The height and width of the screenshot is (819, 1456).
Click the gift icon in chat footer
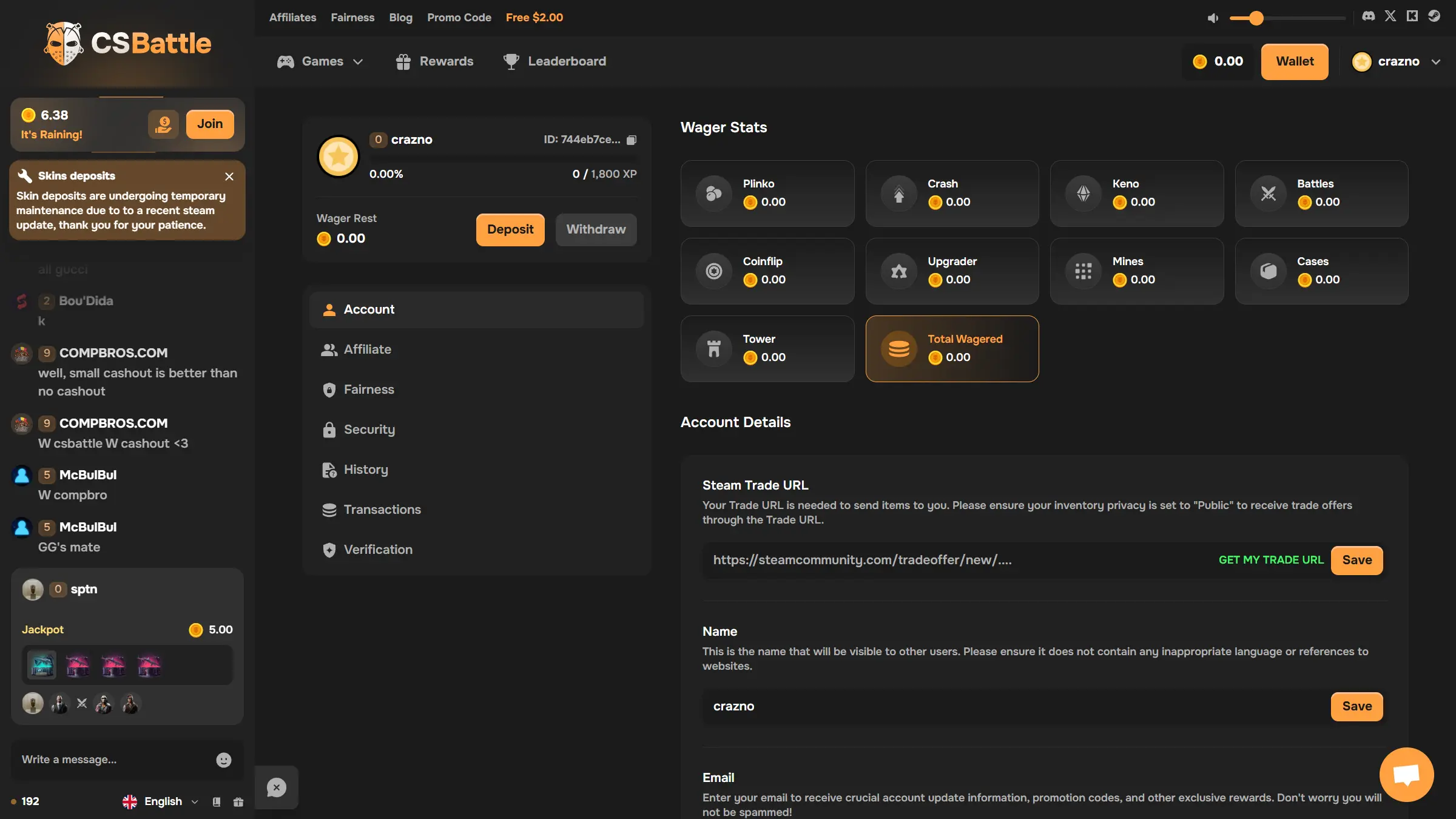pyautogui.click(x=238, y=802)
